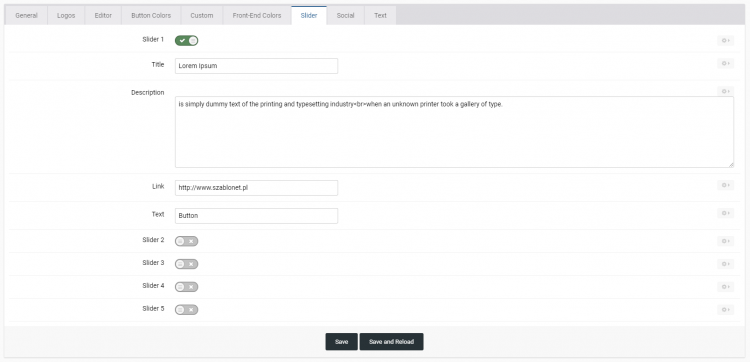Enable the Slider 2 toggle
Screen dimensions: 750x362
click(x=187, y=241)
